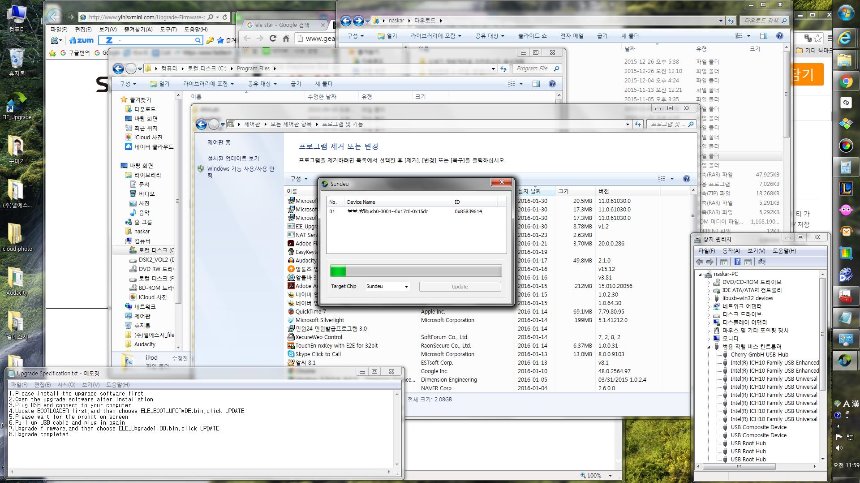Open the first menu in Notepad menu bar

pyautogui.click(x=16, y=385)
